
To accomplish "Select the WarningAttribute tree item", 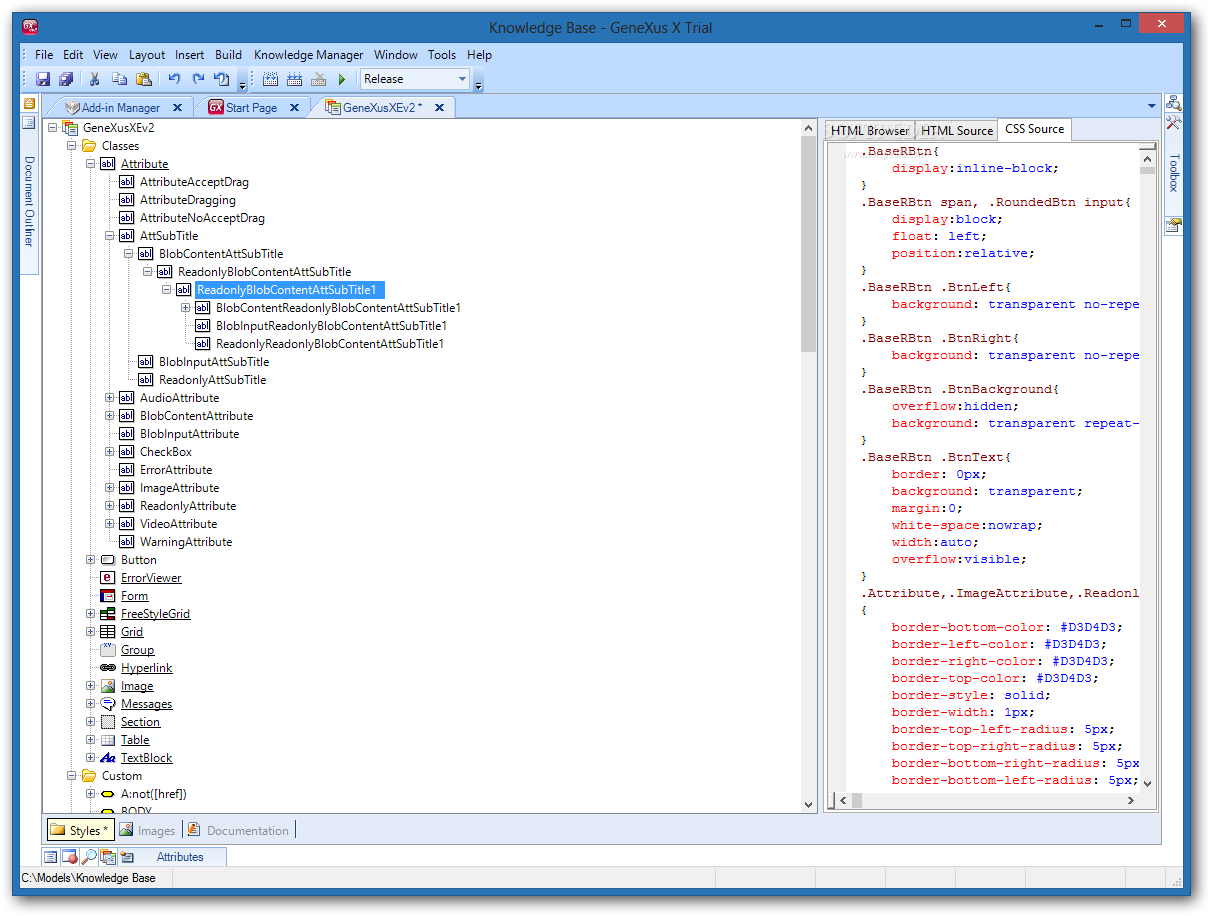I will (186, 542).
